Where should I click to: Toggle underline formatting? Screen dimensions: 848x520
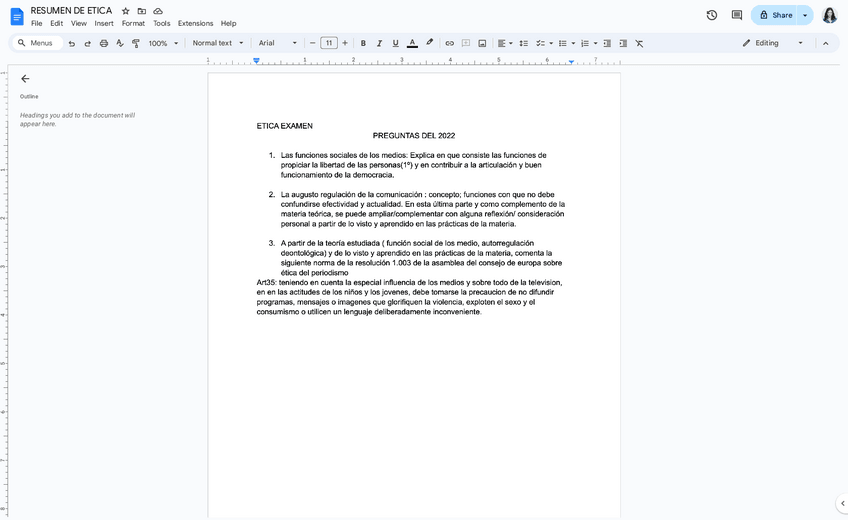click(395, 43)
